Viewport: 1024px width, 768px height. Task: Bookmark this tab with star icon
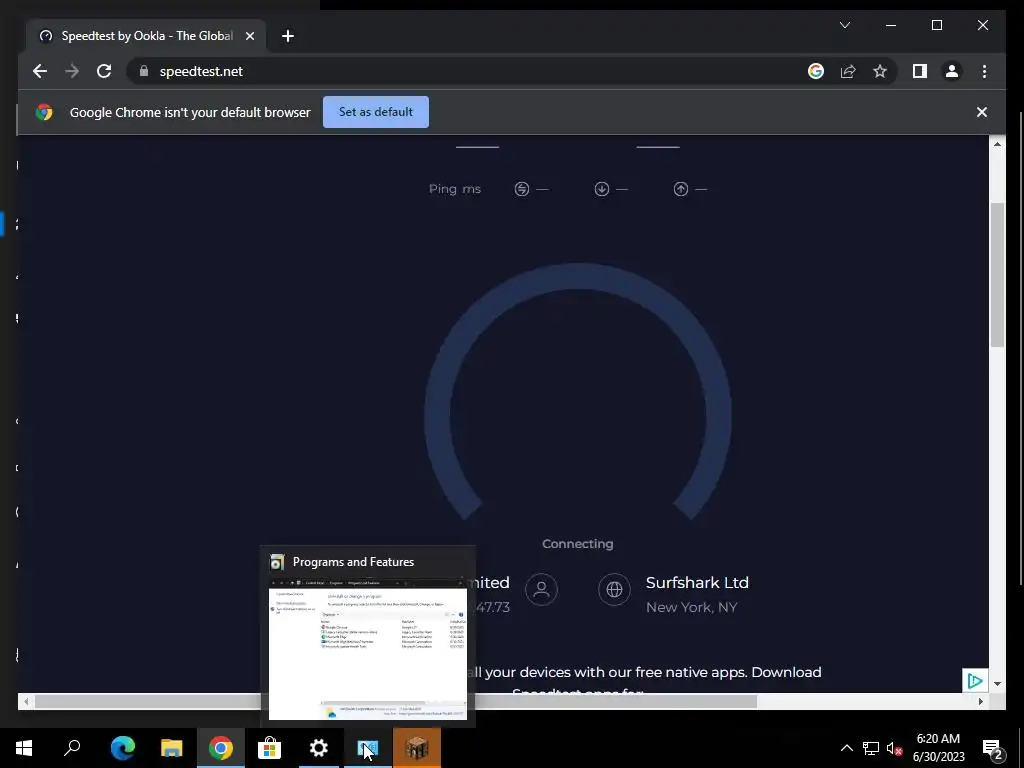tap(880, 71)
